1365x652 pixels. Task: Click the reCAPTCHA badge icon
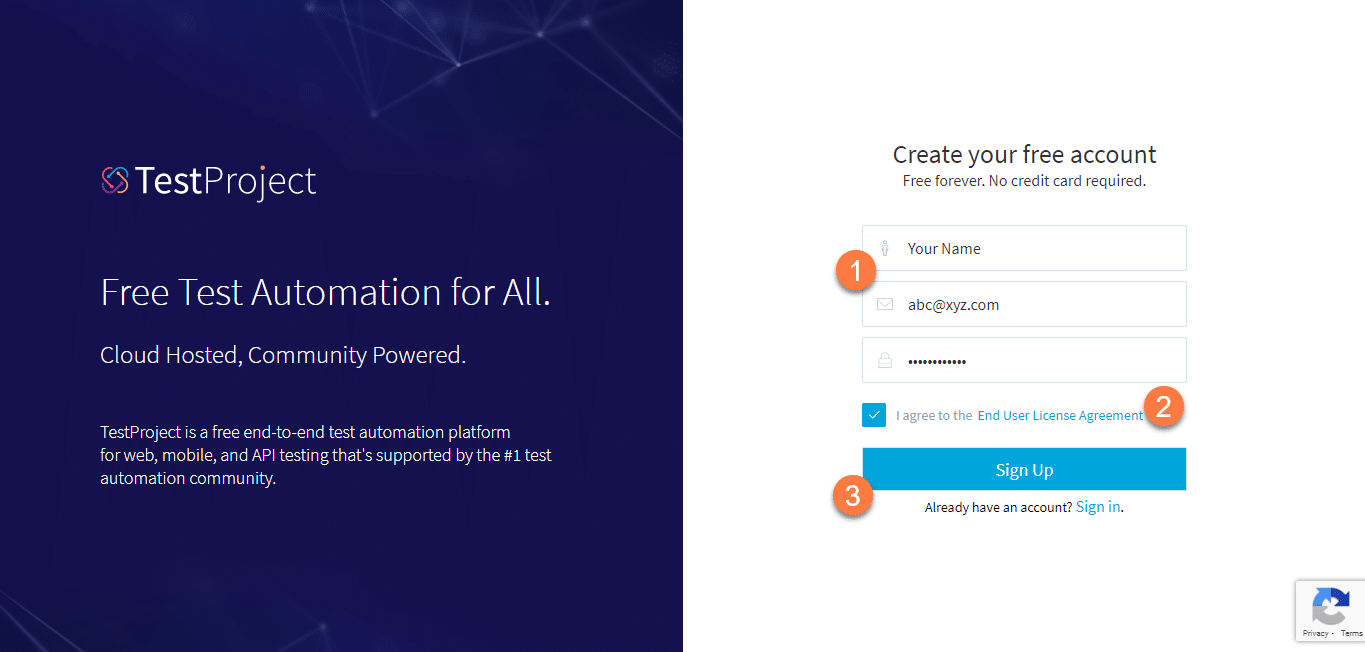(1330, 607)
